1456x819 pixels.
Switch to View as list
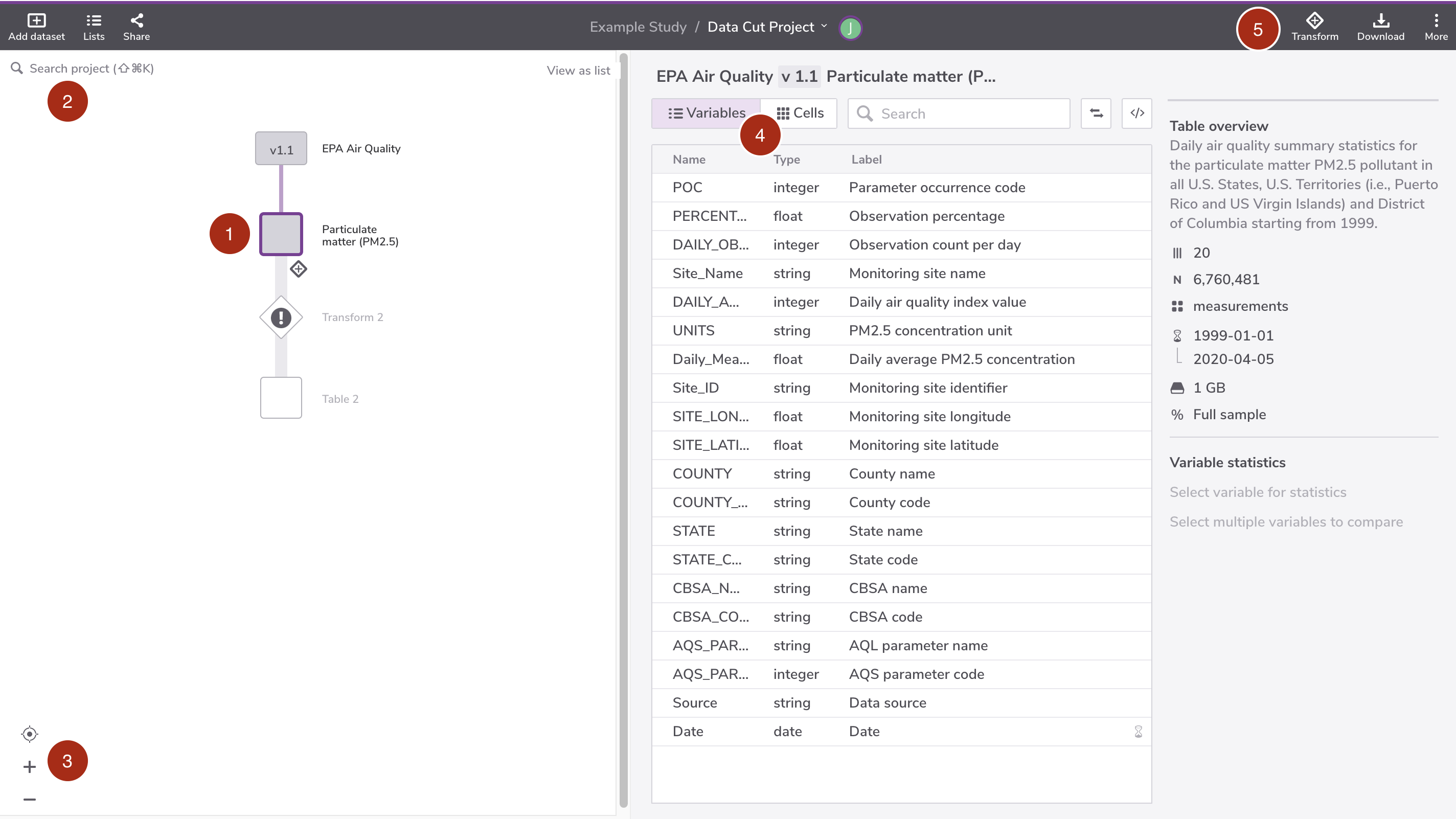[578, 70]
